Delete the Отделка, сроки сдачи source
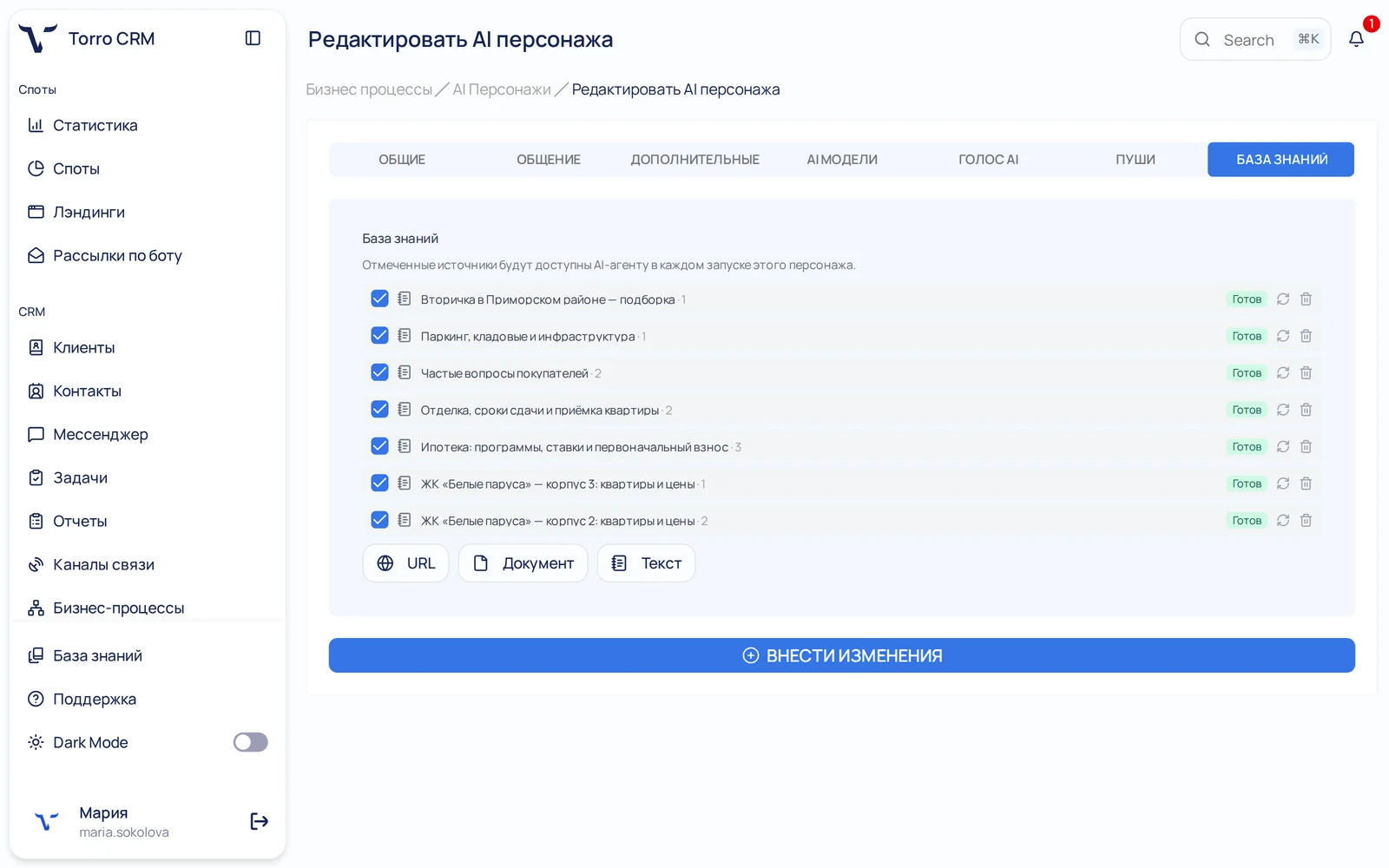The image size is (1389, 868). (1306, 410)
